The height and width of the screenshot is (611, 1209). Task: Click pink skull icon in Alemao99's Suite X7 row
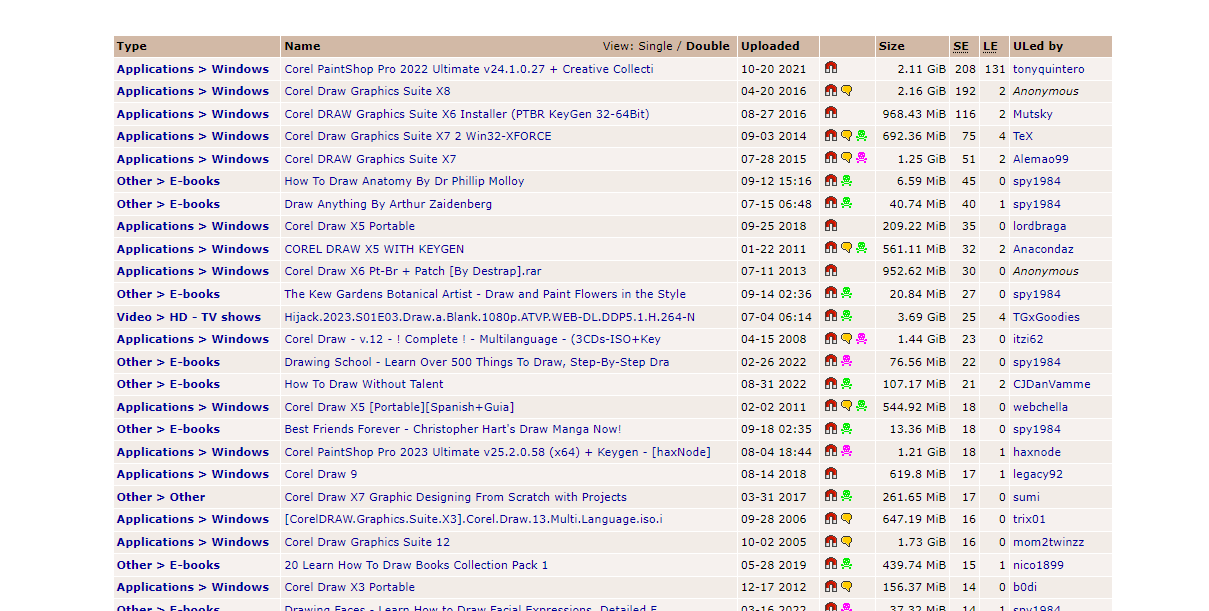[861, 158]
